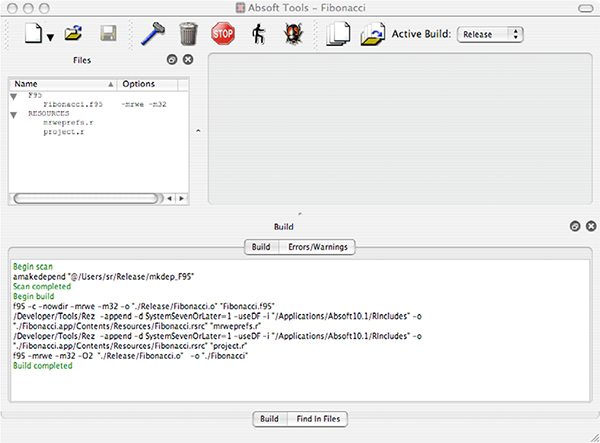Sort by the Name column header

pos(63,84)
